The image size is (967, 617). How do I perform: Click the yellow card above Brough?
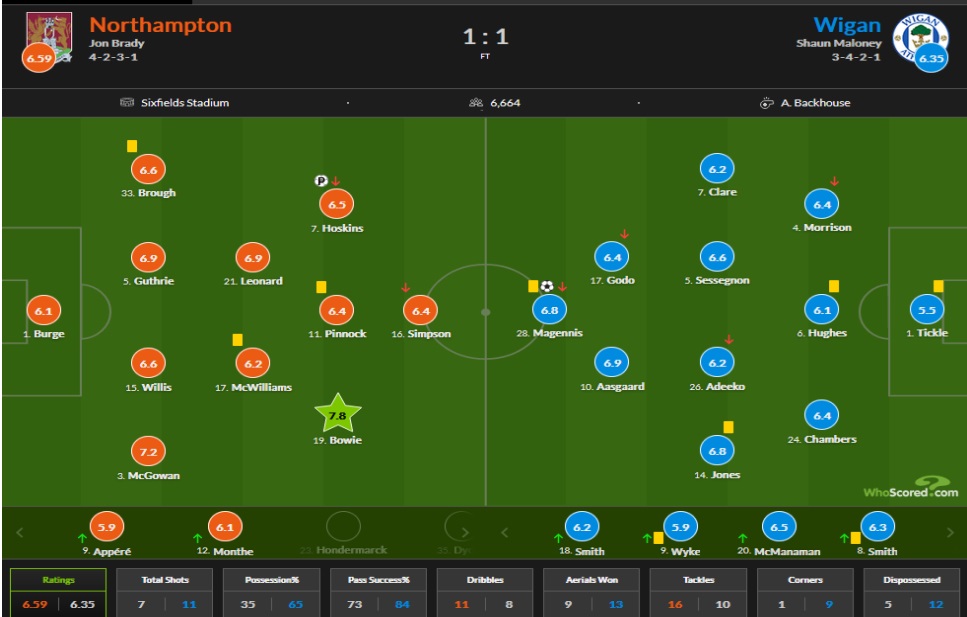pyautogui.click(x=132, y=146)
